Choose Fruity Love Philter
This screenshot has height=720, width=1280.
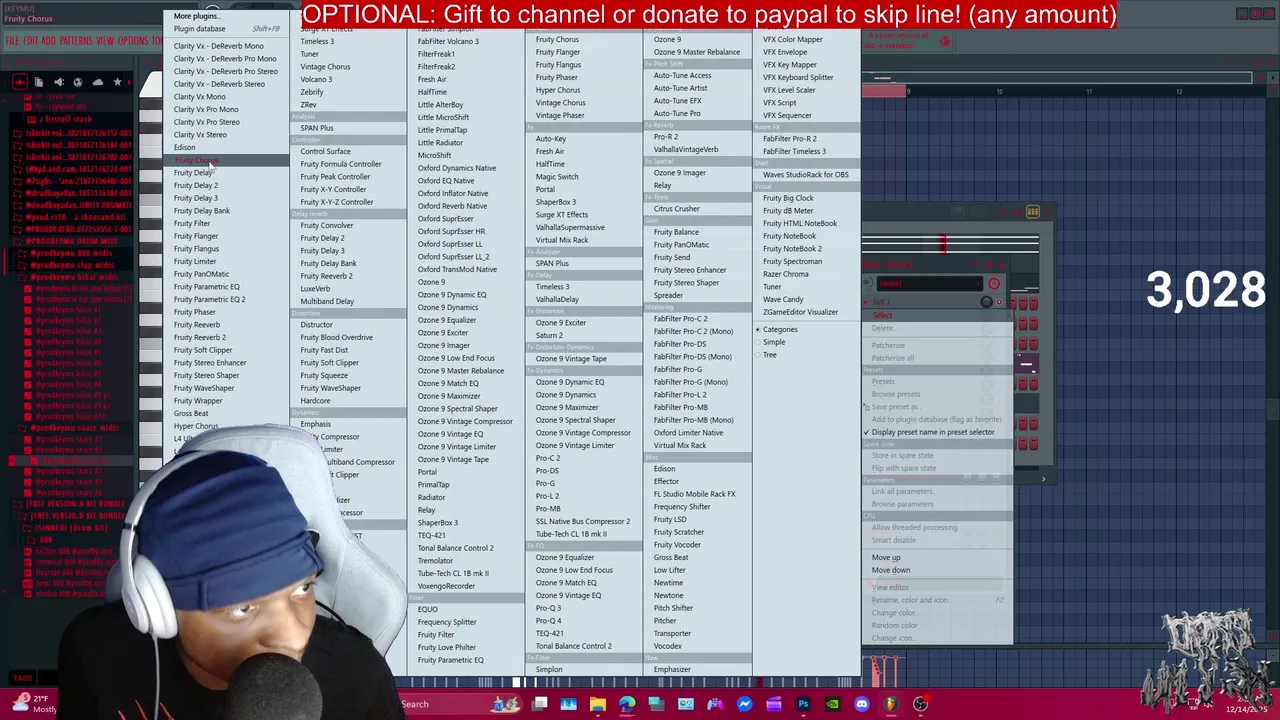447,647
